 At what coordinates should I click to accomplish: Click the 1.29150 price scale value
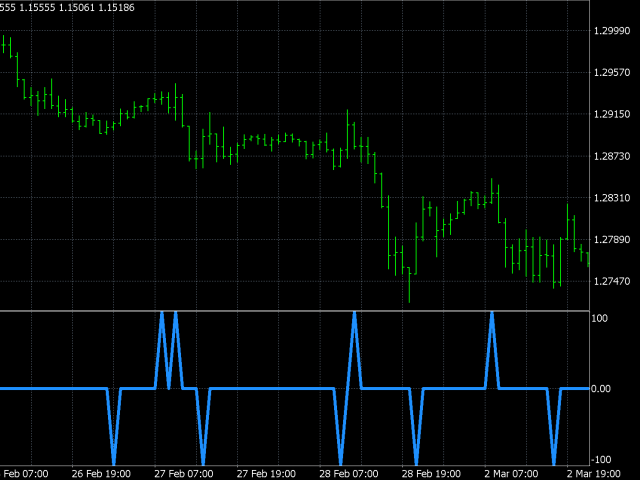(x=612, y=114)
